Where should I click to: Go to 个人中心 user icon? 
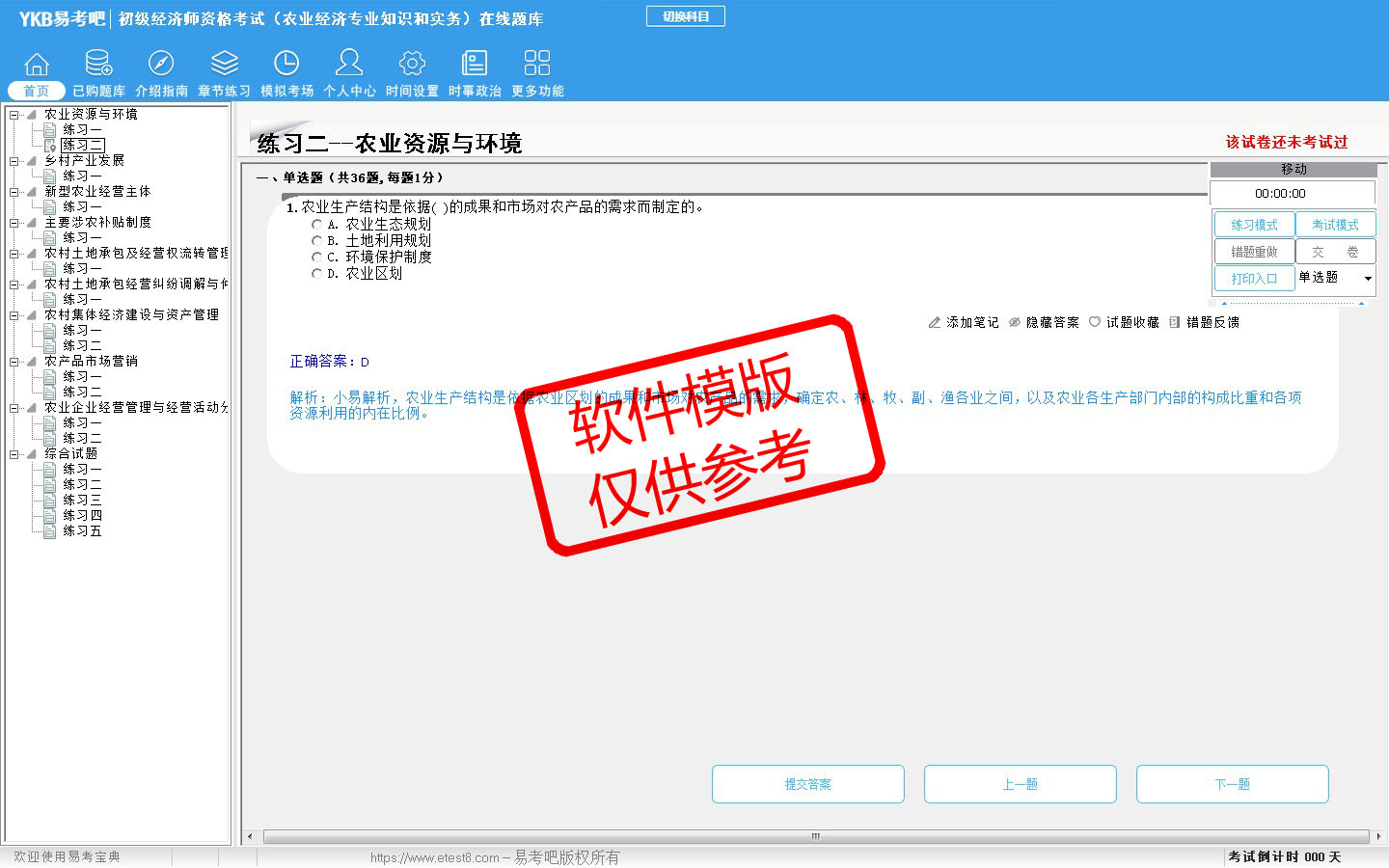(349, 64)
